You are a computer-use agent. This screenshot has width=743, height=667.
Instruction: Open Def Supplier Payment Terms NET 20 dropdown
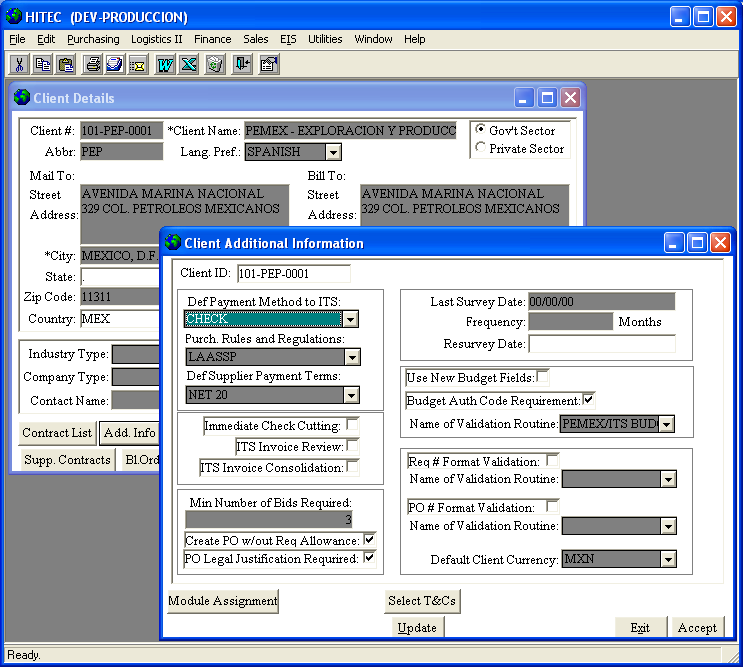pos(351,395)
